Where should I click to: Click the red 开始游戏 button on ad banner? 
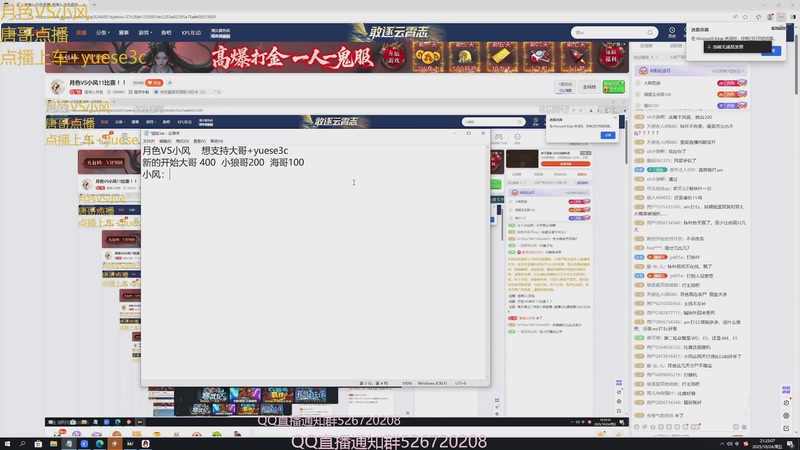point(394,57)
